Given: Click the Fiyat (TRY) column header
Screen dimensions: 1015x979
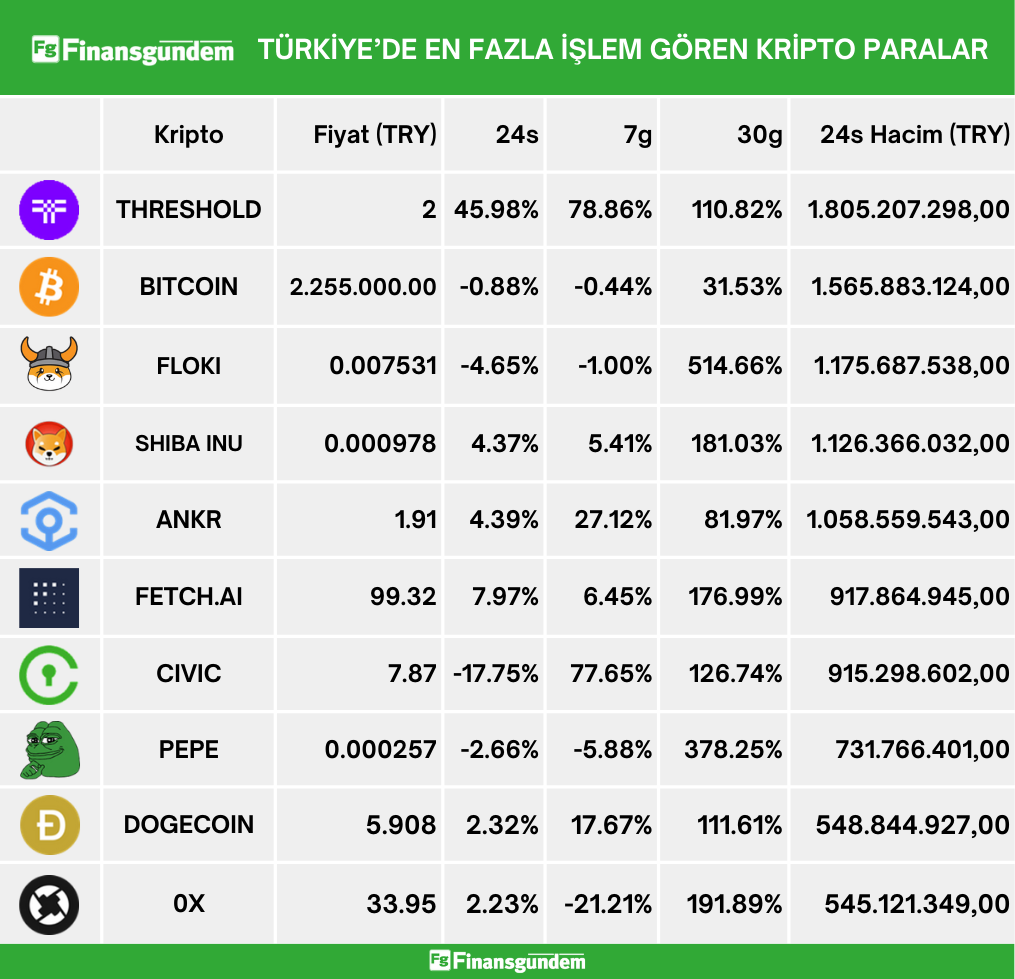Looking at the screenshot, I should [x=375, y=135].
